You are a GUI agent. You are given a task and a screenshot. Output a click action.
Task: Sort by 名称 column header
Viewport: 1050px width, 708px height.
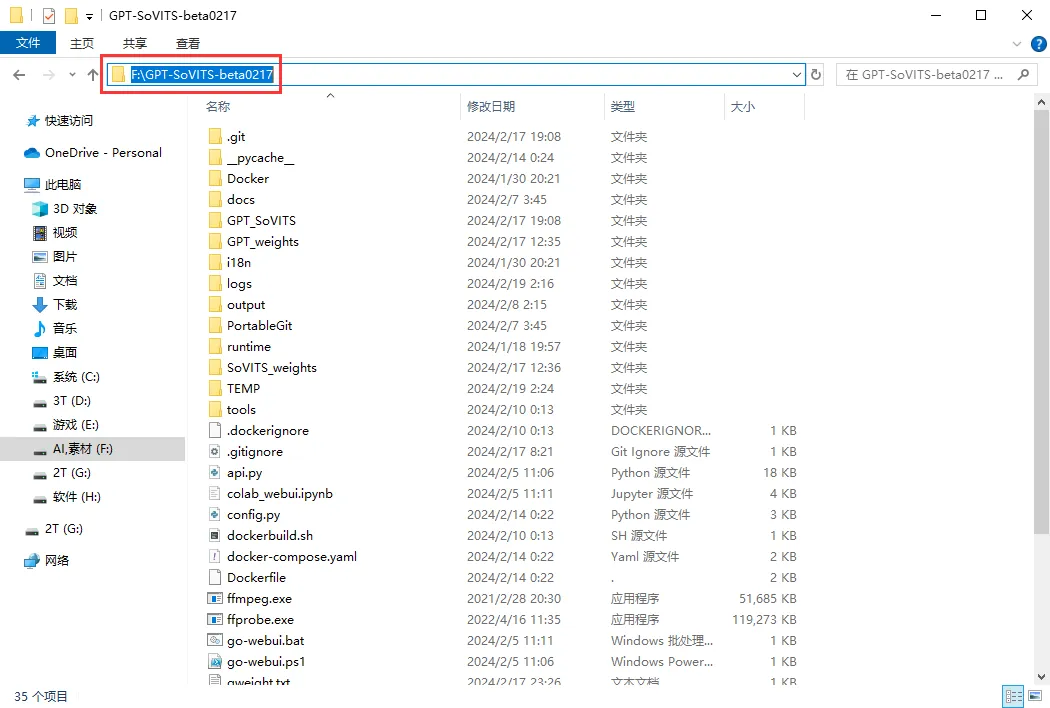218,107
